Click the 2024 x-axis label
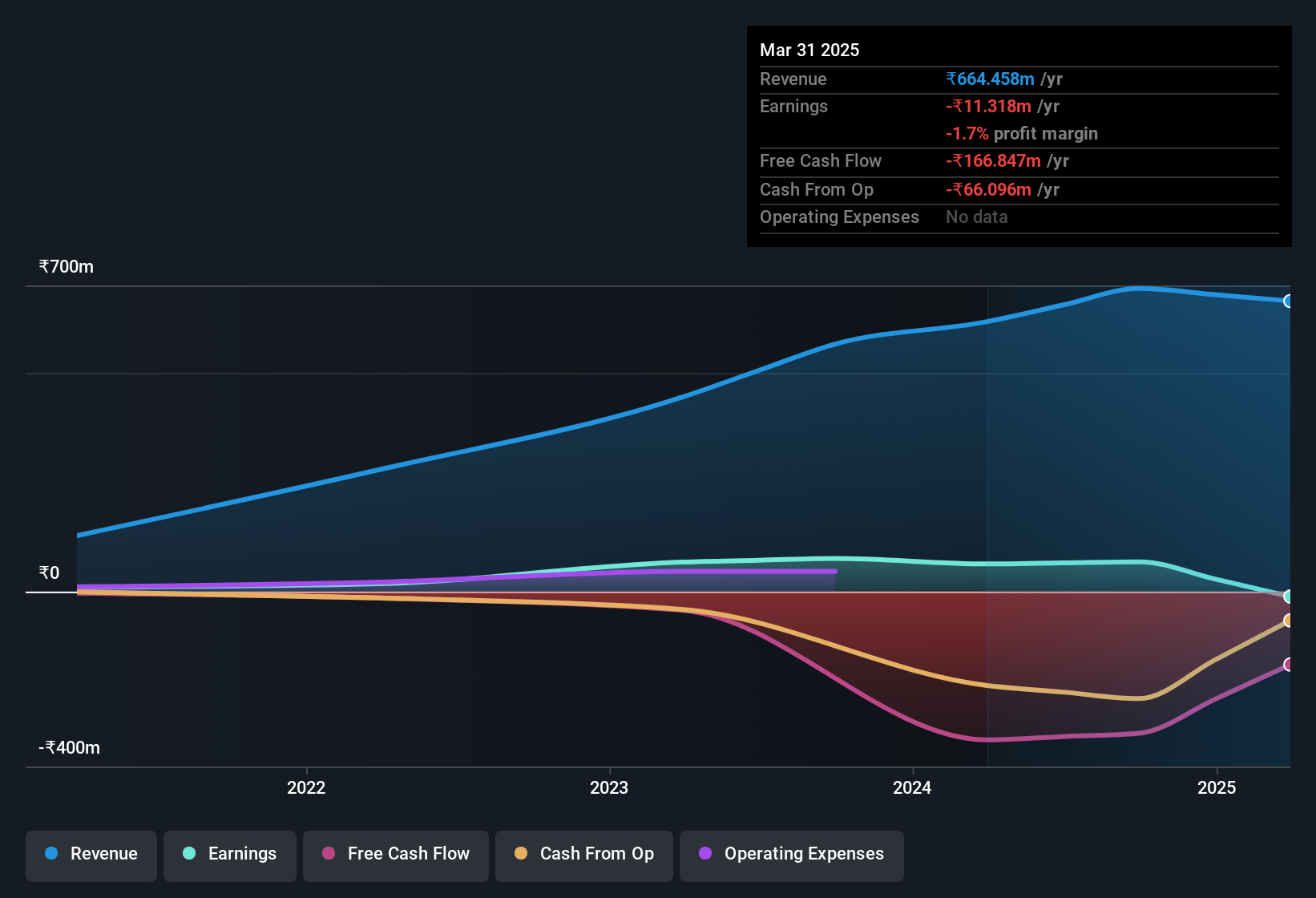This screenshot has width=1316, height=898. click(912, 787)
